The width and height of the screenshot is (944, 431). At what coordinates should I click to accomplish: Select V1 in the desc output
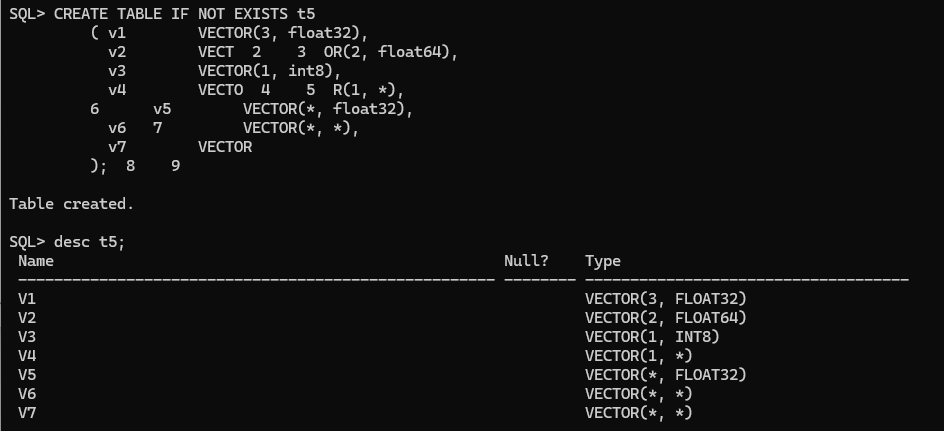coord(27,299)
